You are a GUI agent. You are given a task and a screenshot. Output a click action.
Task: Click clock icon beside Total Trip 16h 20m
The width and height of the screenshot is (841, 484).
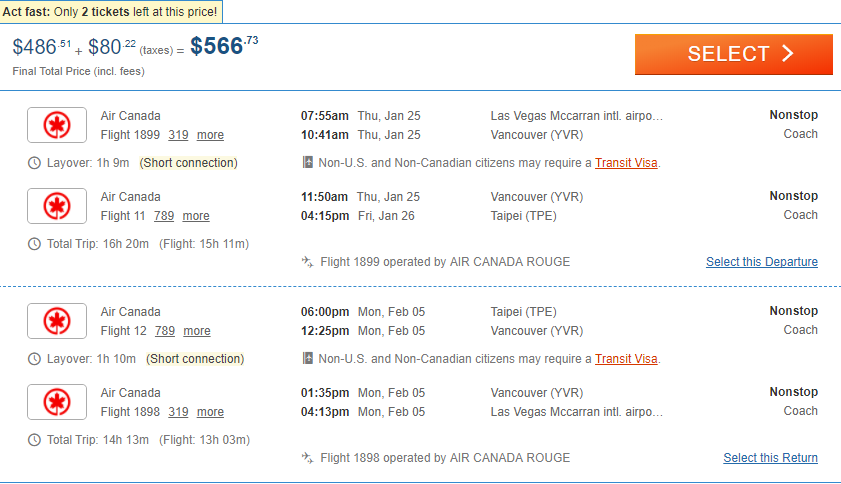pyautogui.click(x=35, y=244)
